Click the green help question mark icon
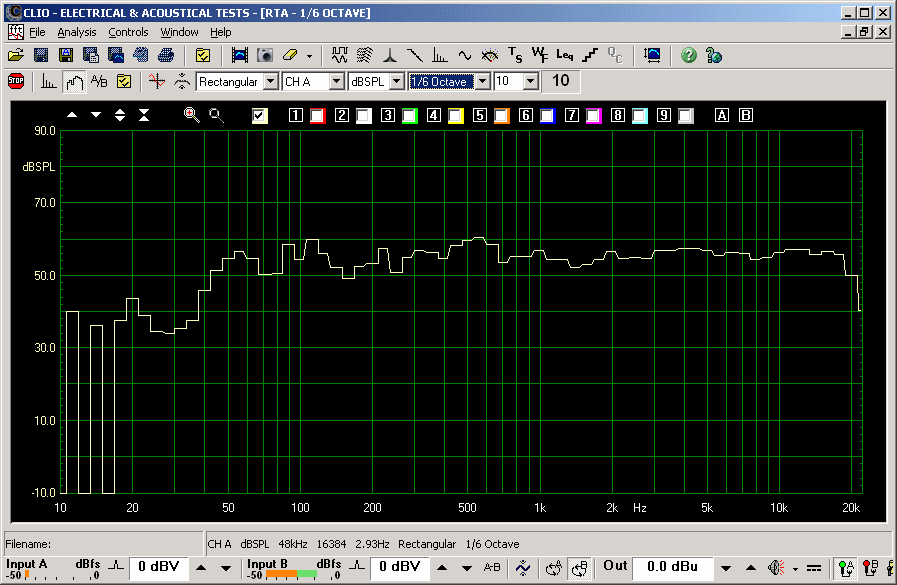The height and width of the screenshot is (585, 897). [x=688, y=55]
